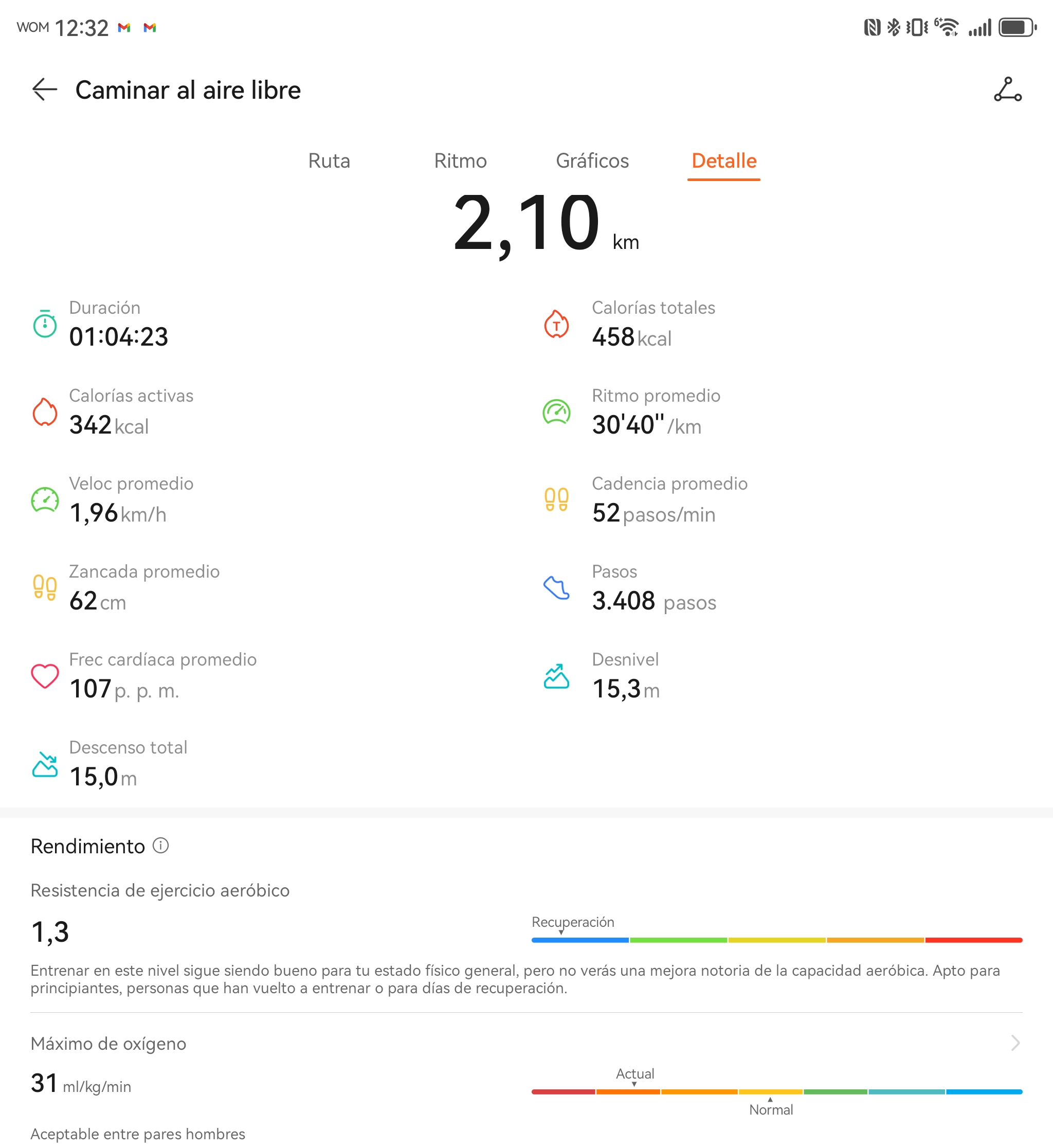Tap the heart rate icon
The width and height of the screenshot is (1053, 1148).
click(44, 675)
